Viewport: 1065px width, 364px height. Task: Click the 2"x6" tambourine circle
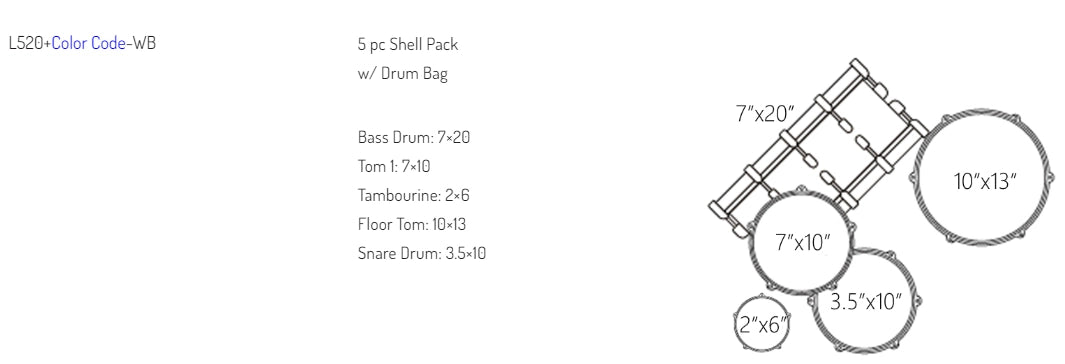pyautogui.click(x=763, y=323)
